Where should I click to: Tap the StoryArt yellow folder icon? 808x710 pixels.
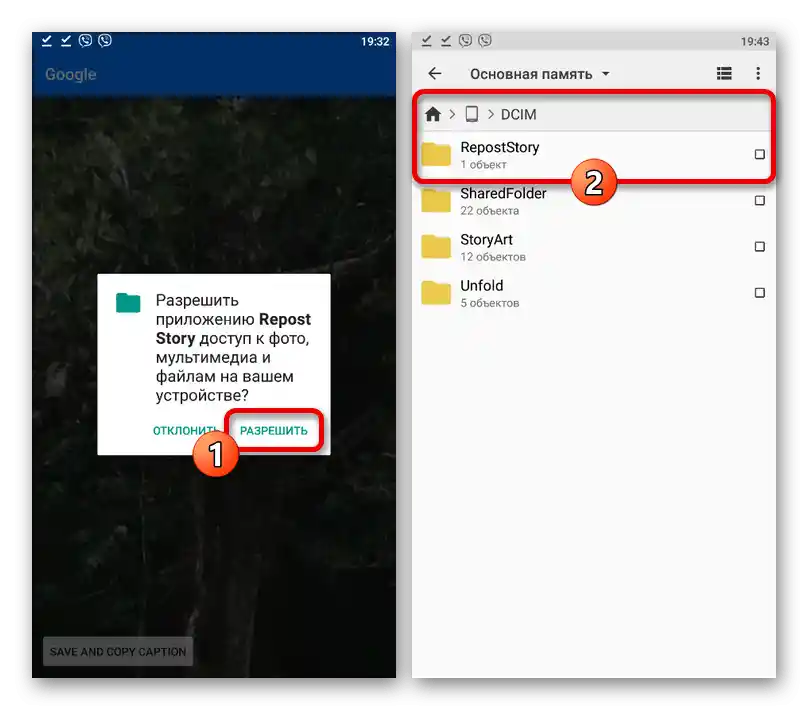point(436,246)
